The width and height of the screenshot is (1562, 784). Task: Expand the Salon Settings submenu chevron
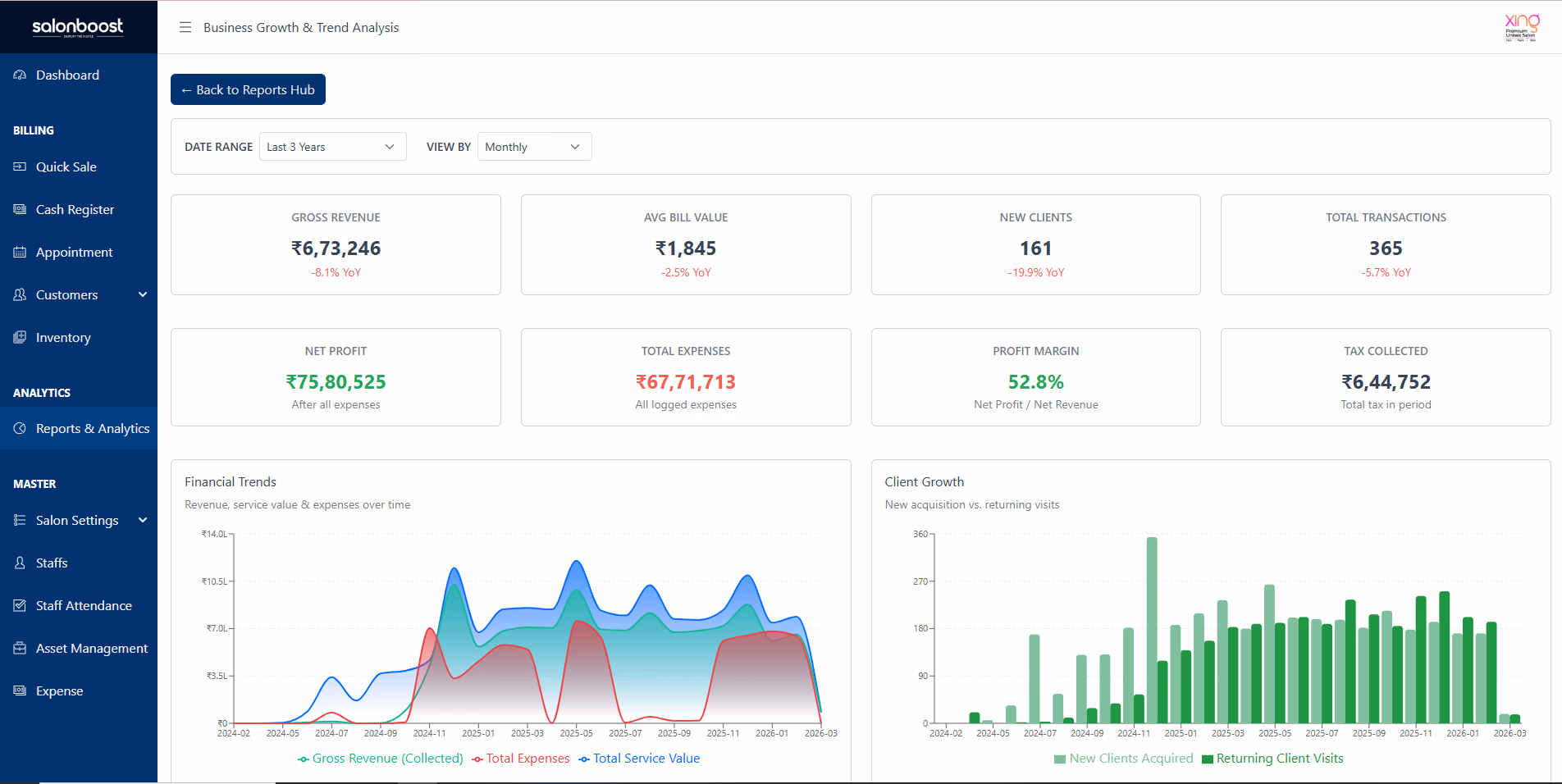pos(143,520)
